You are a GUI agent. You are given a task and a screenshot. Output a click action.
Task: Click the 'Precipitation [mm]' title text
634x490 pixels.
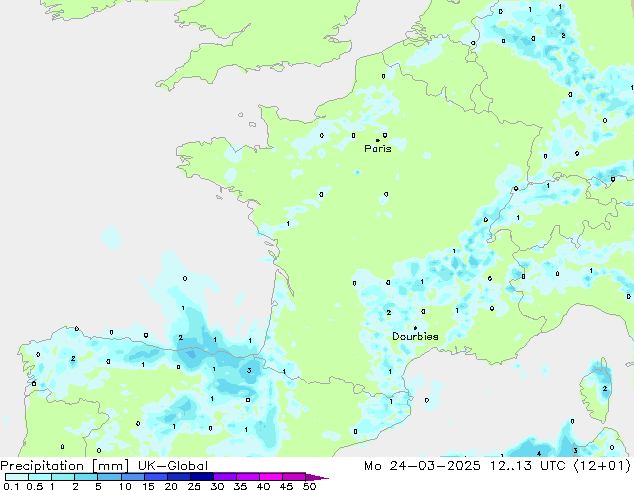(65, 466)
